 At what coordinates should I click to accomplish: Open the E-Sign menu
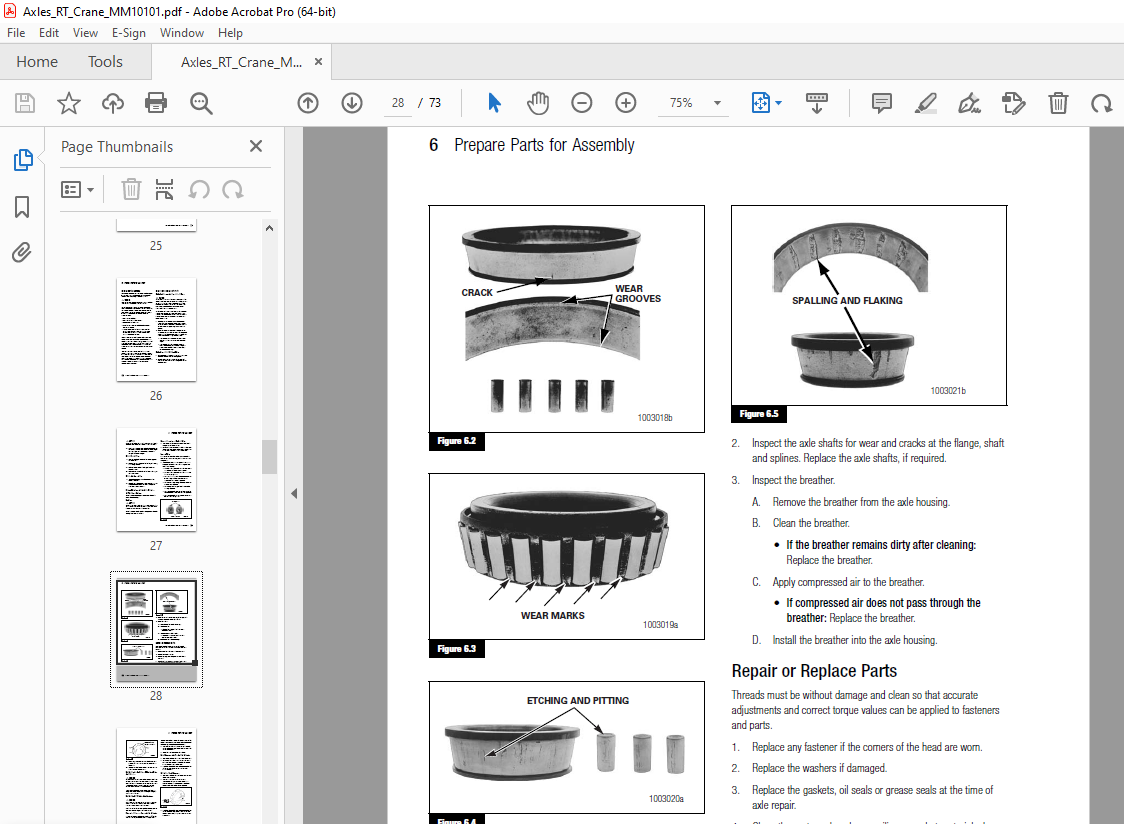click(x=128, y=33)
